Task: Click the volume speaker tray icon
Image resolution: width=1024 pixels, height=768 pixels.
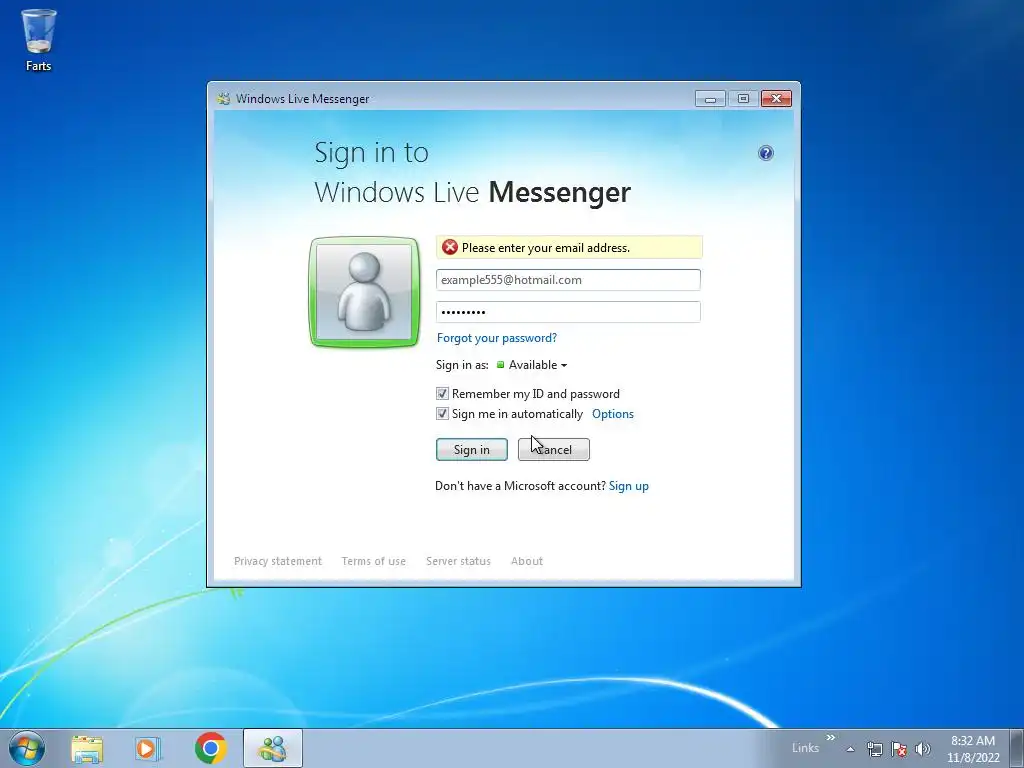Action: tap(923, 749)
